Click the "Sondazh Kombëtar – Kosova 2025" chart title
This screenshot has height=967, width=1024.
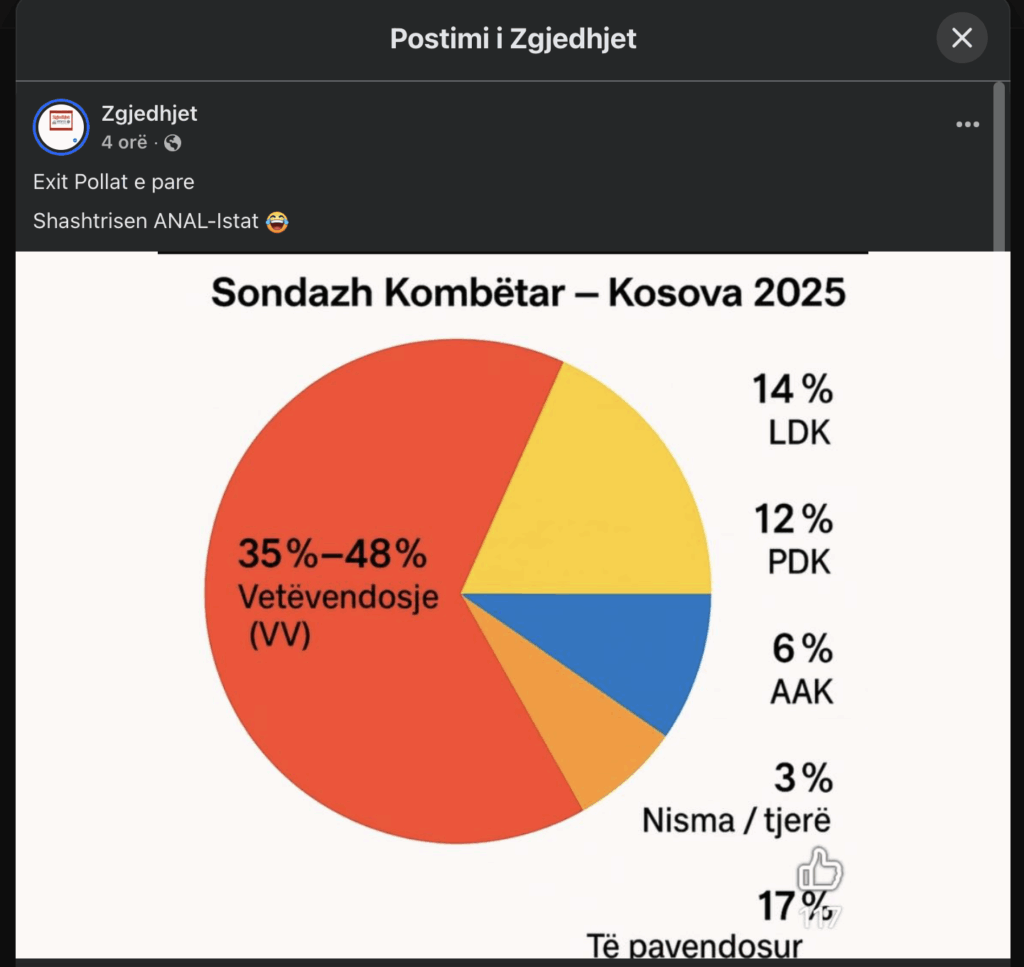[x=528, y=293]
